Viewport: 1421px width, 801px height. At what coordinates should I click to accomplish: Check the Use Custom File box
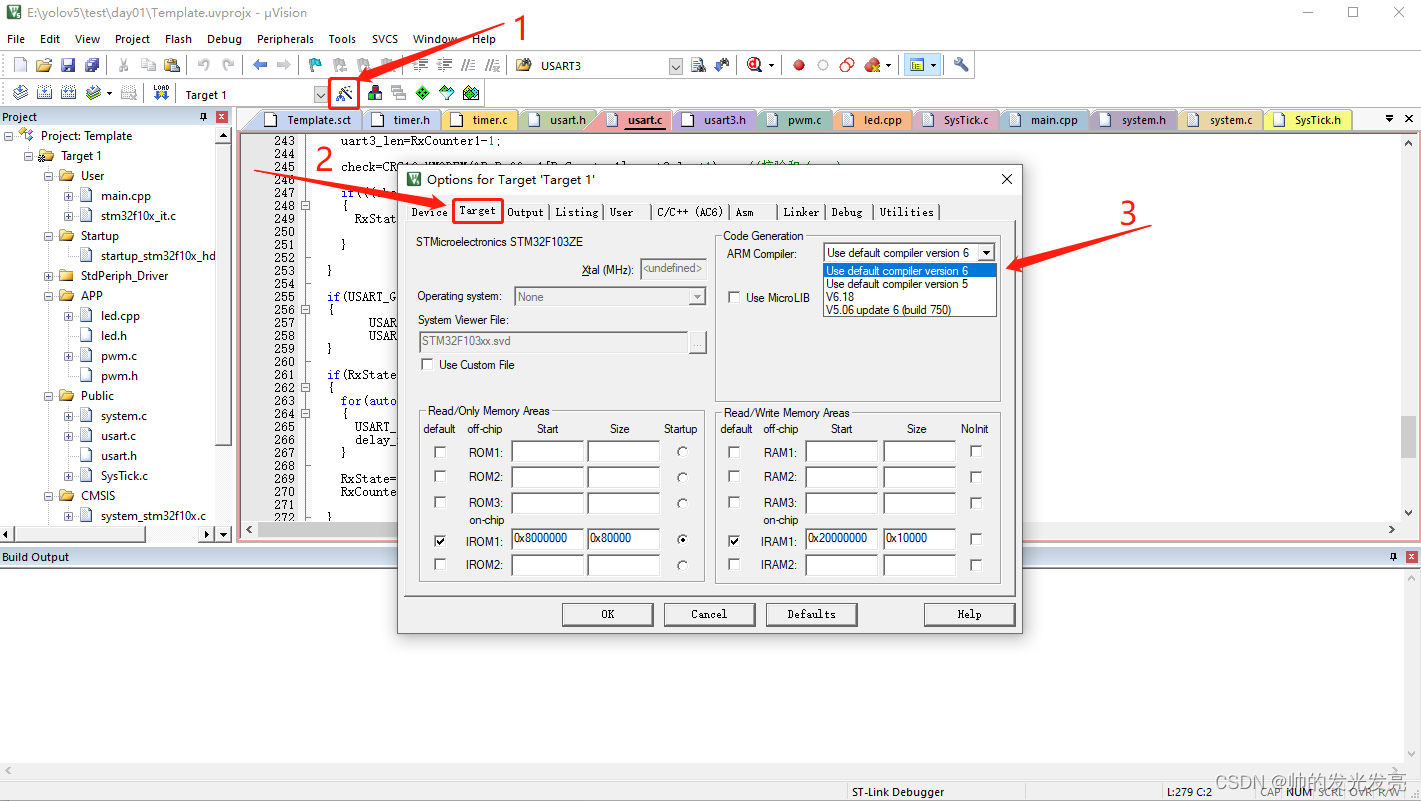coord(427,365)
